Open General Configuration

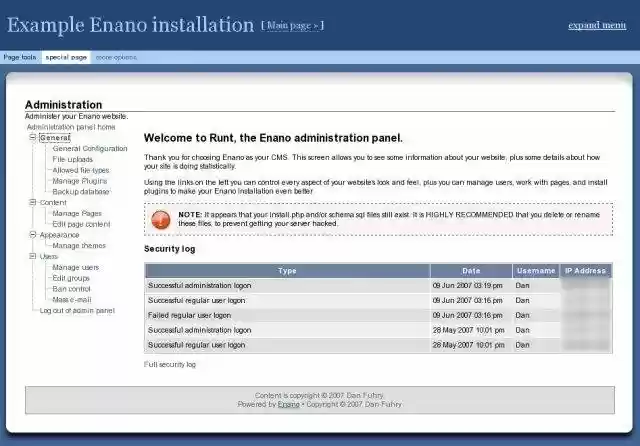(90, 149)
